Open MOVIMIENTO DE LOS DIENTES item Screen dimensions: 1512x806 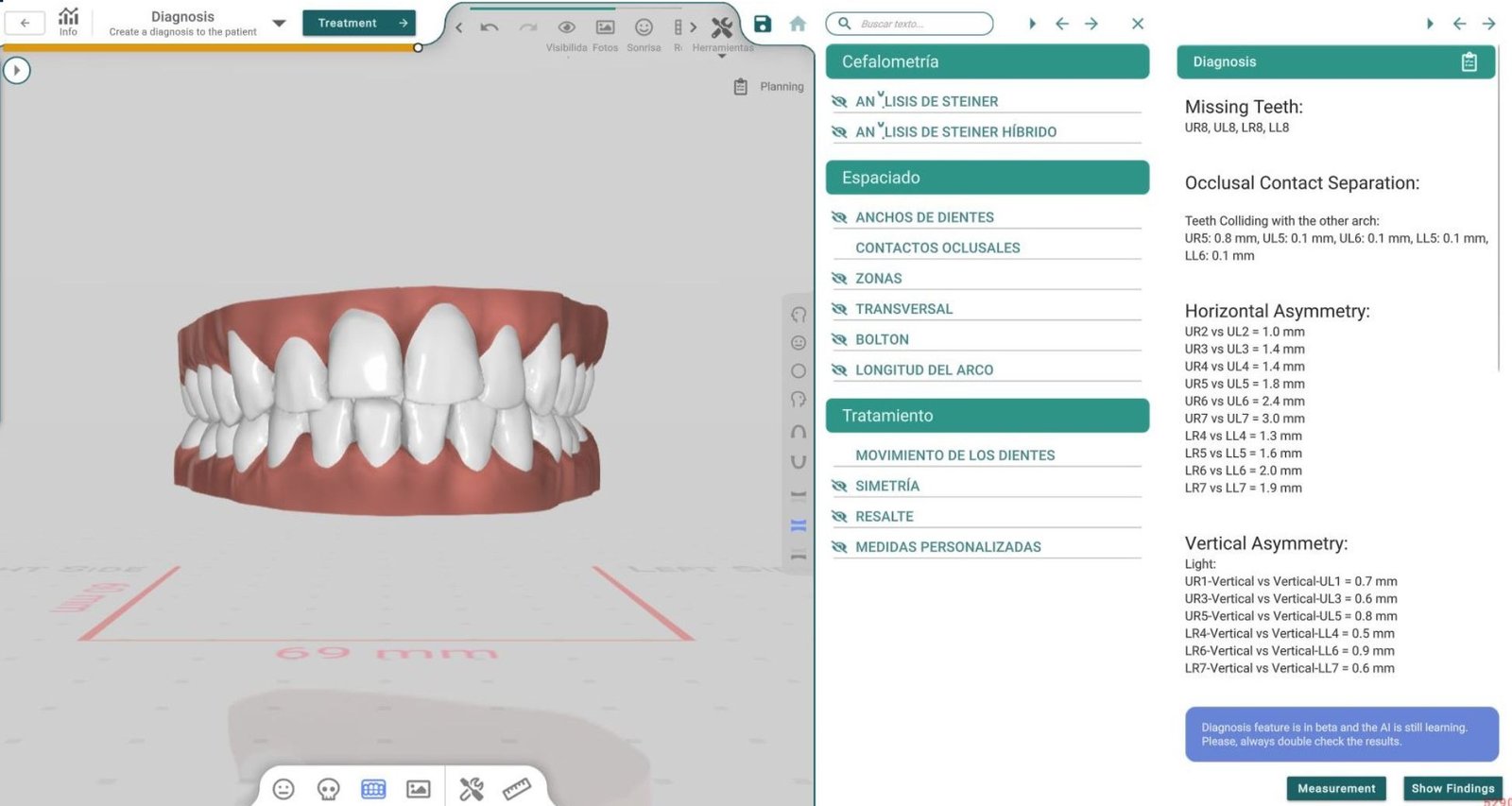pyautogui.click(x=954, y=455)
